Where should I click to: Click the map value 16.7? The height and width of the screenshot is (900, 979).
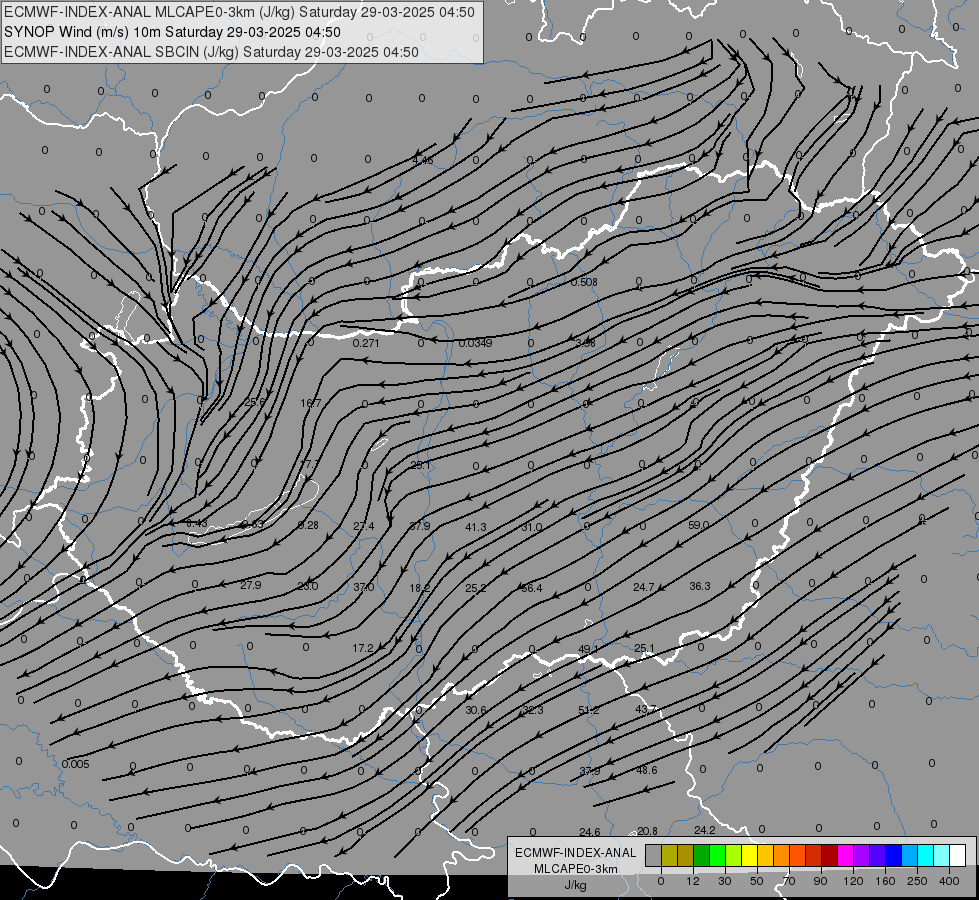click(x=310, y=403)
